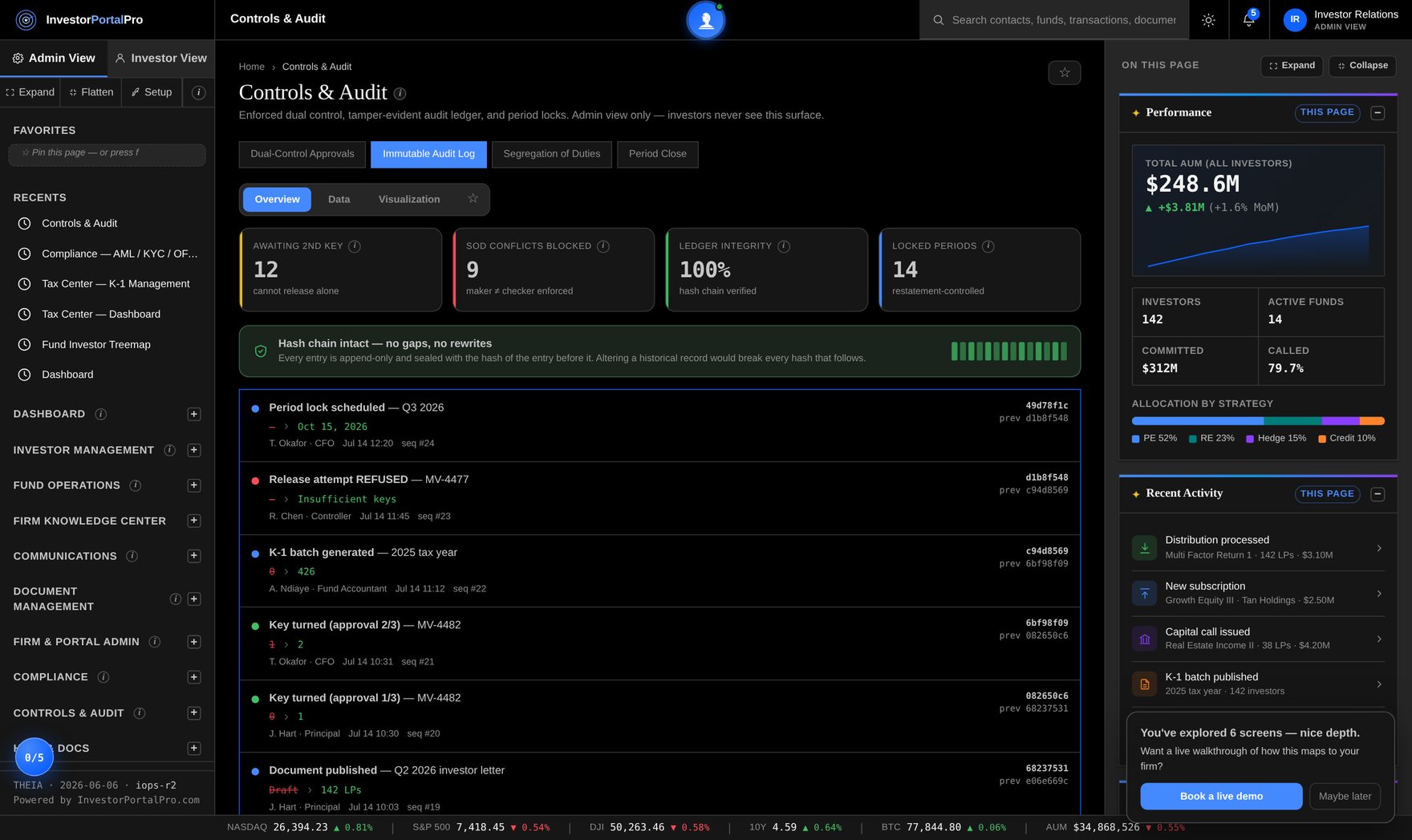Click info icon next to Fund Operations
1412x840 pixels.
point(136,485)
